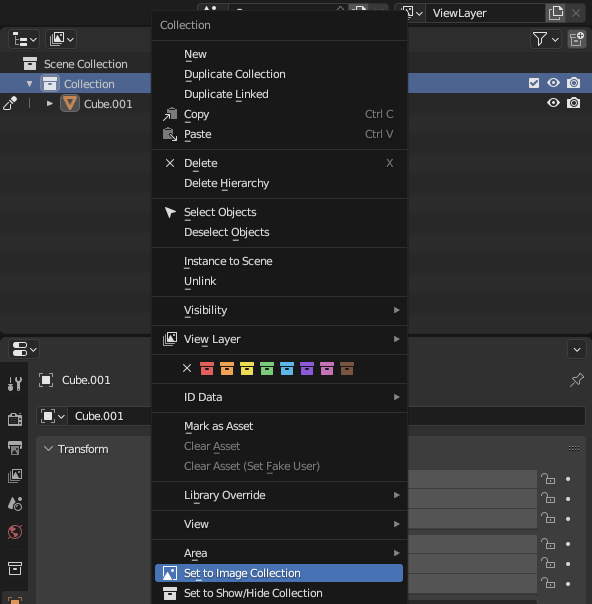Click the add new View Layer icon

tap(555, 13)
